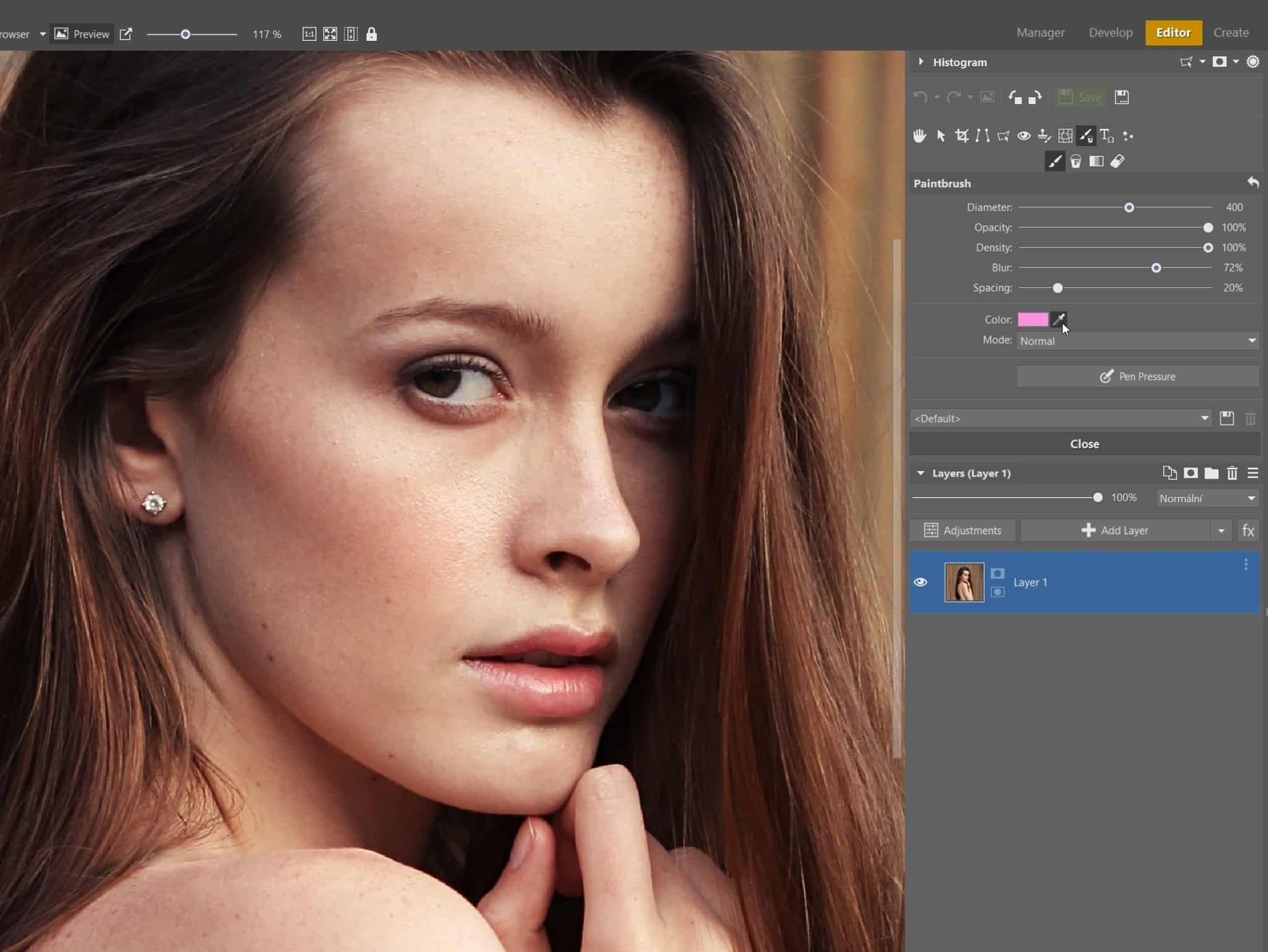Click the color eyedropper icon
Image resolution: width=1268 pixels, height=952 pixels.
tap(1059, 319)
